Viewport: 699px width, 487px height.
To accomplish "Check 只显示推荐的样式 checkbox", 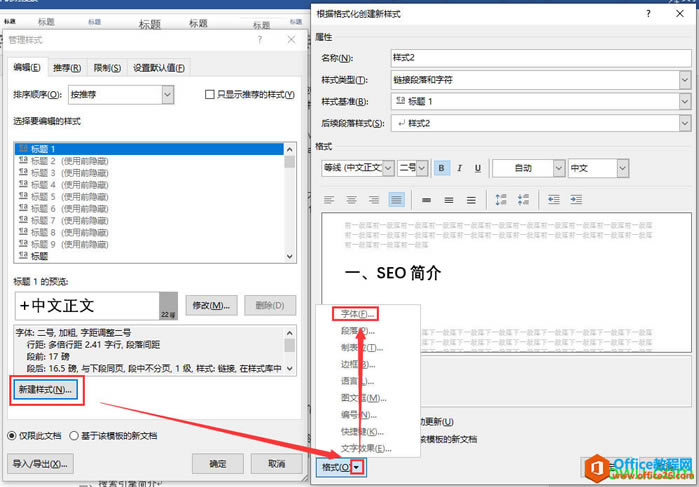I will [210, 95].
